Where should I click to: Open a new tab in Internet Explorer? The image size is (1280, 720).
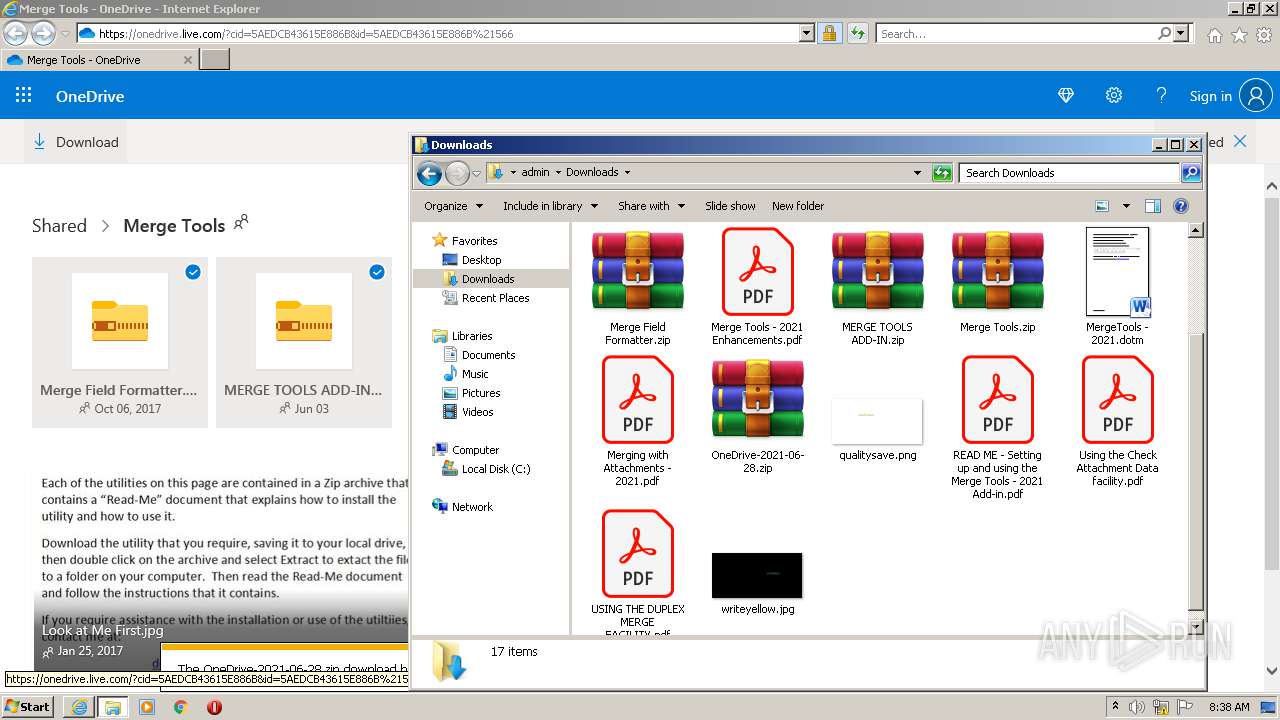pos(215,60)
